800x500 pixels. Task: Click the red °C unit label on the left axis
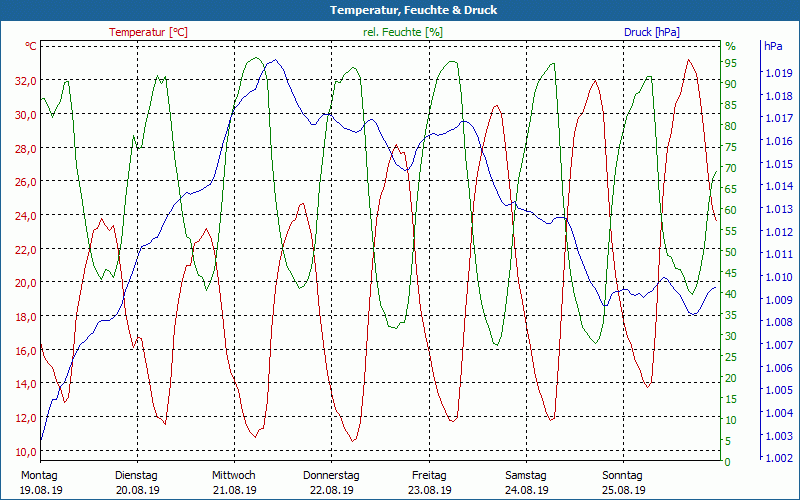(x=31, y=46)
